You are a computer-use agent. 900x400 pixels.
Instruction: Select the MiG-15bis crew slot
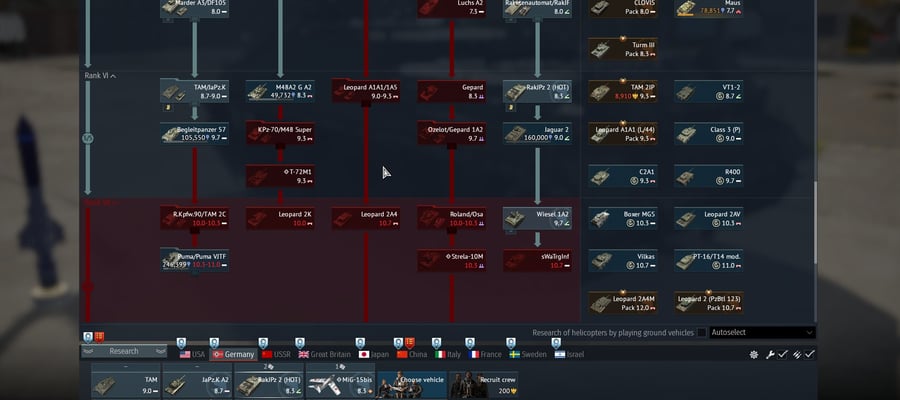click(340, 384)
